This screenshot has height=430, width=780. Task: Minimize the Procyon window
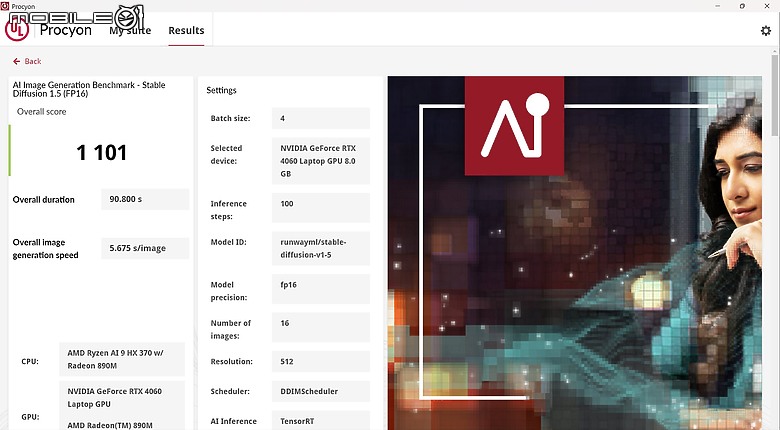tap(718, 6)
